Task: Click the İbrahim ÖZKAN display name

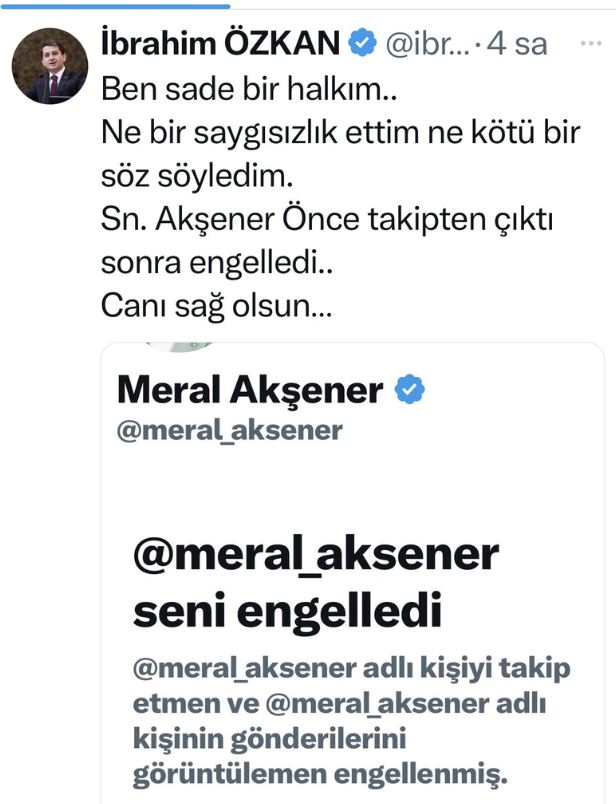Action: pos(220,42)
